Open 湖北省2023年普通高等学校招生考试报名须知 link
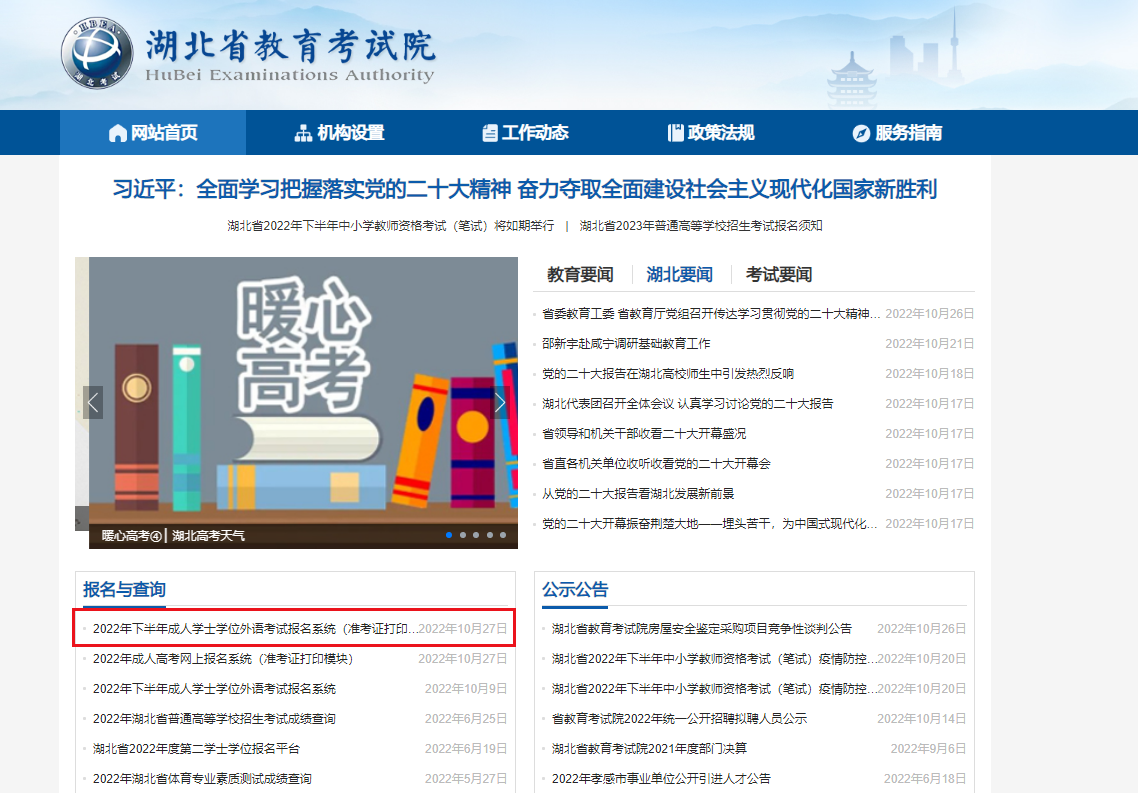Viewport: 1138px width, 793px height. 701,226
